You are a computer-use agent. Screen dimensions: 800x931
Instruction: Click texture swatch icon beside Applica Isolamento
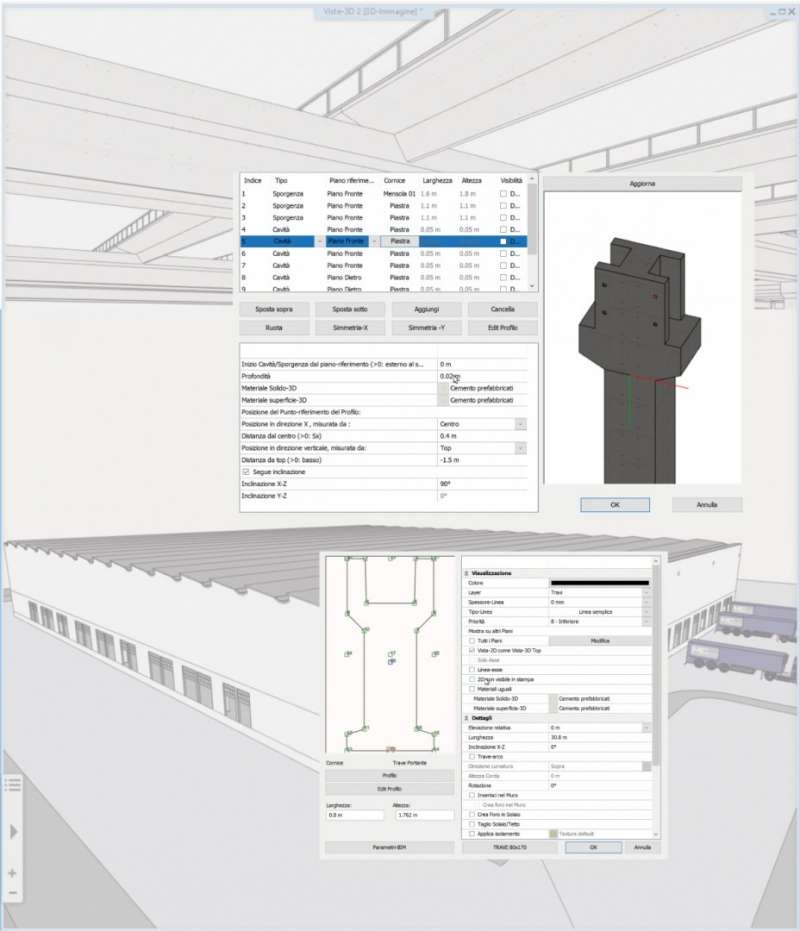552,832
